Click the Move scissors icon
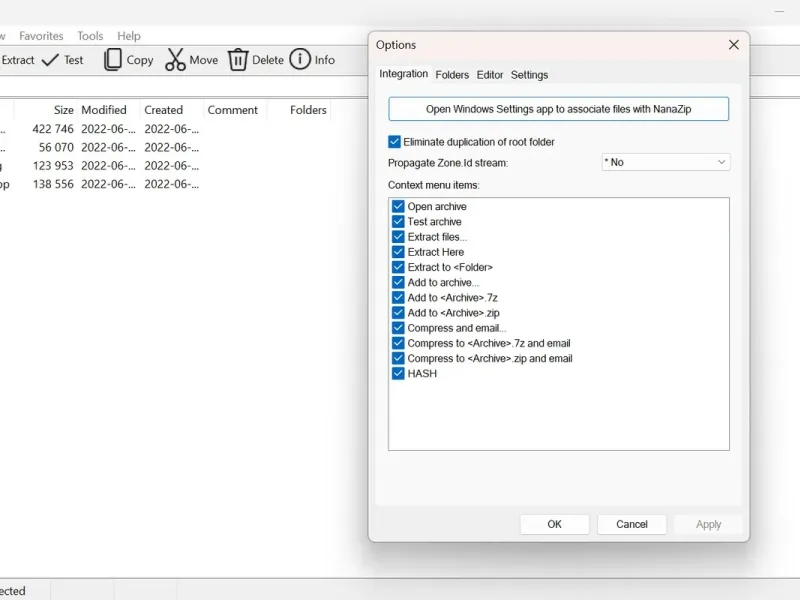Image resolution: width=800 pixels, height=600 pixels. [175, 60]
